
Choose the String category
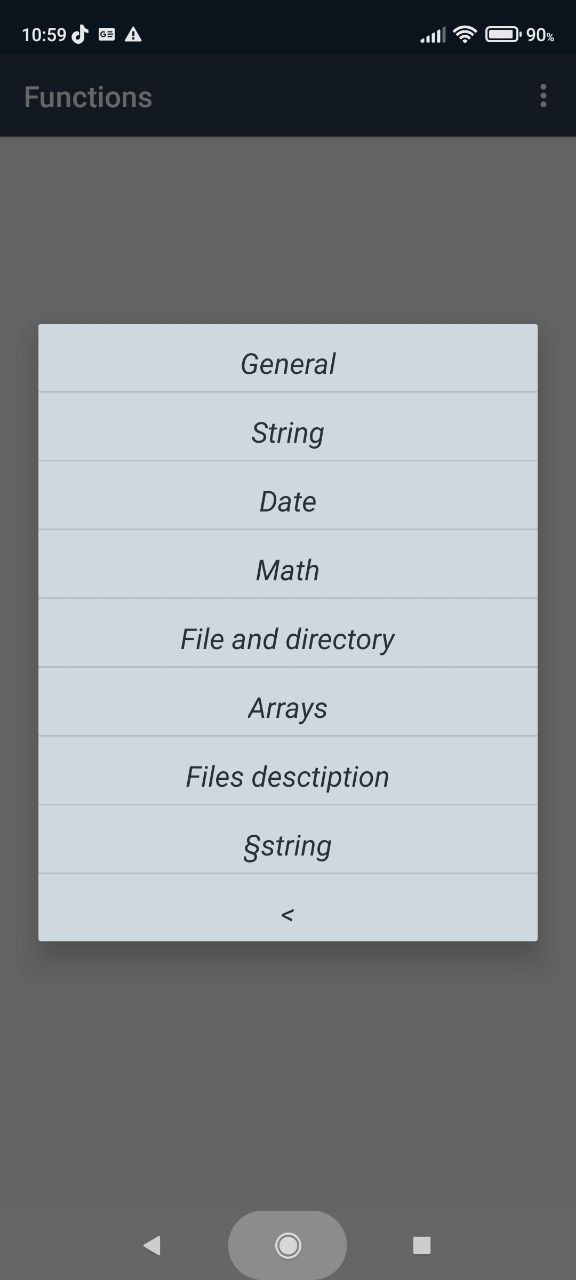[288, 432]
